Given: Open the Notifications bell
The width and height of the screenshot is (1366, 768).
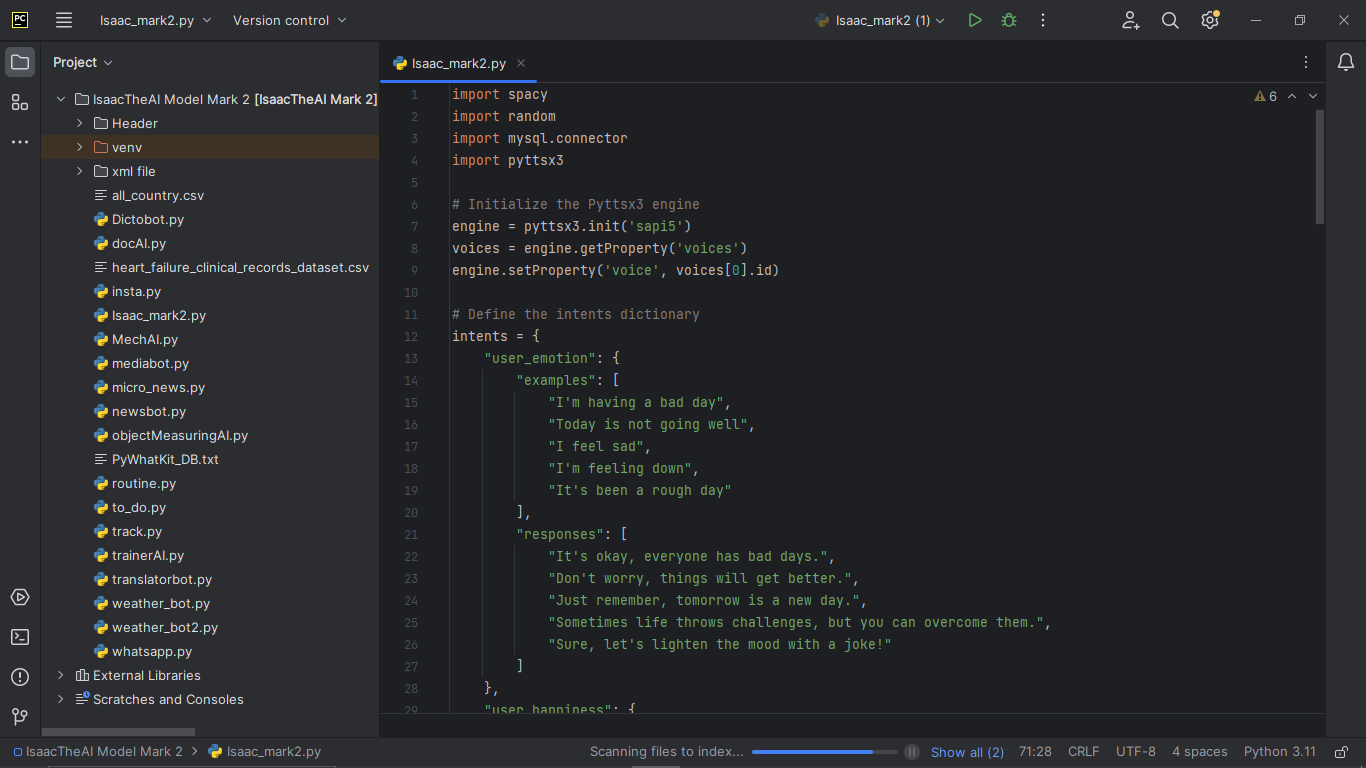Looking at the screenshot, I should coord(1346,62).
